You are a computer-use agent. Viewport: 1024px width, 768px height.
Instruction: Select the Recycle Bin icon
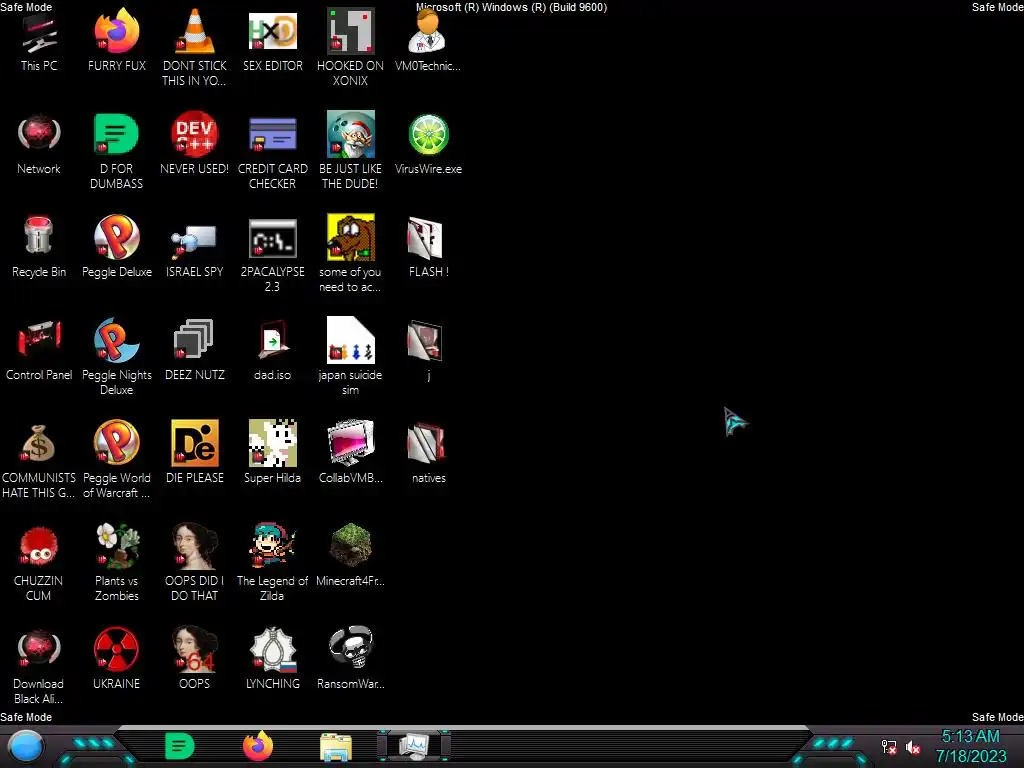coord(39,236)
